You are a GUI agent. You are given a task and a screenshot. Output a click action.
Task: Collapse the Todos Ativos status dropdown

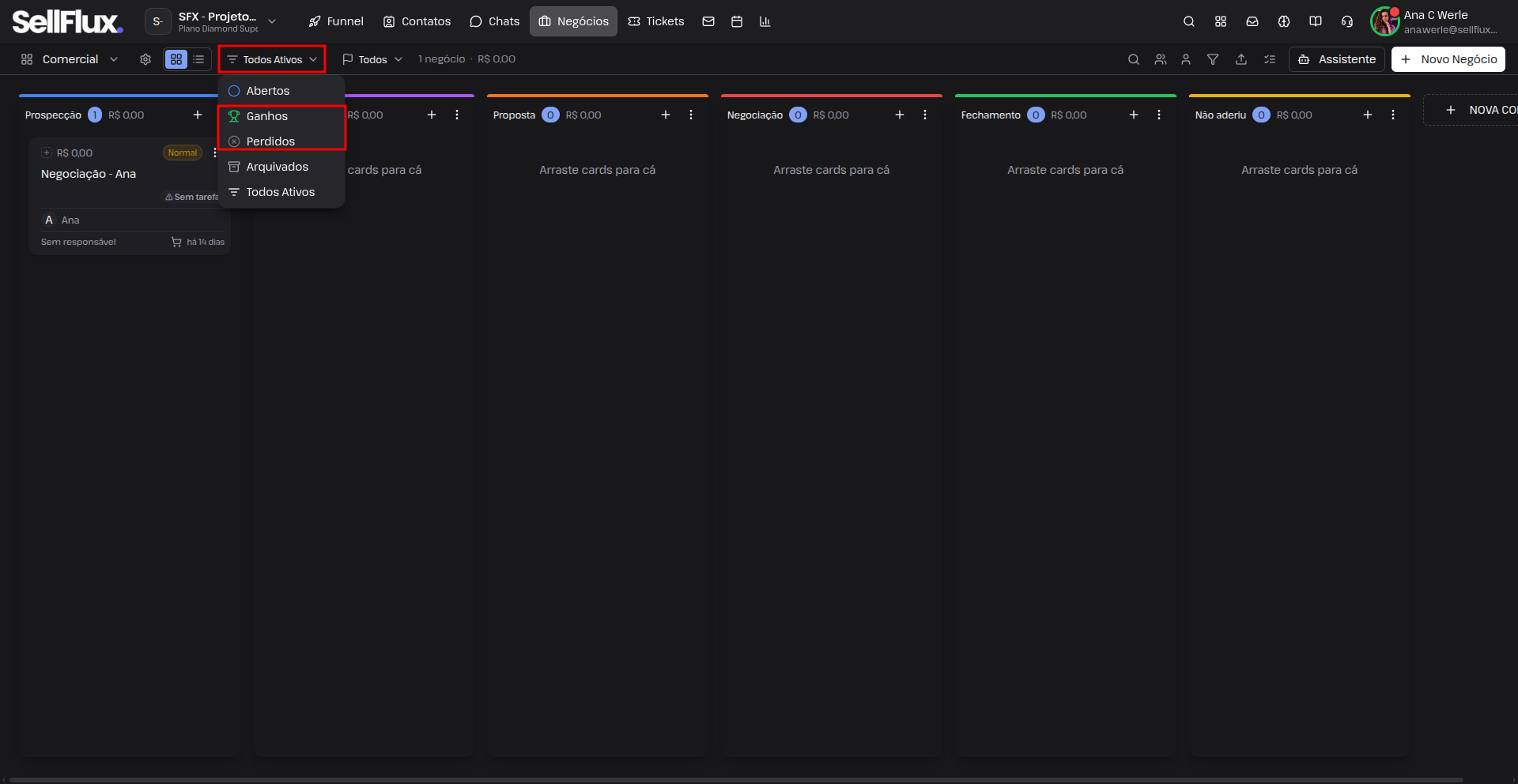[272, 59]
